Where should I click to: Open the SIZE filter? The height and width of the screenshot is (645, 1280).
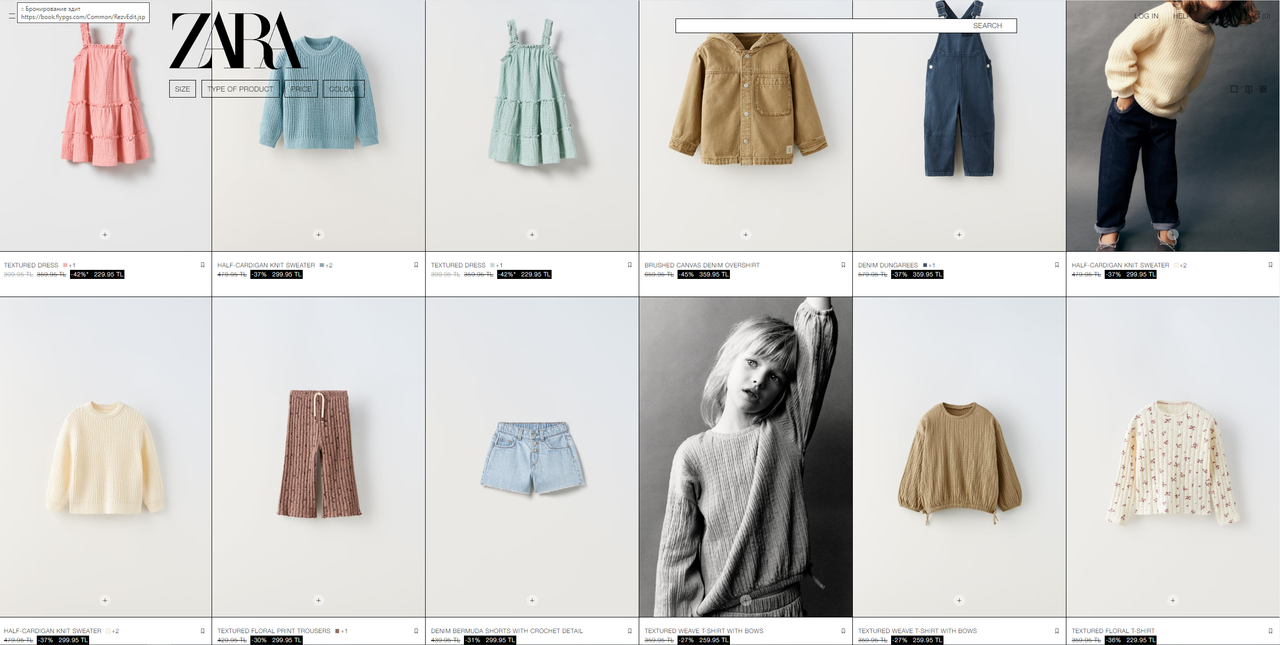point(182,89)
